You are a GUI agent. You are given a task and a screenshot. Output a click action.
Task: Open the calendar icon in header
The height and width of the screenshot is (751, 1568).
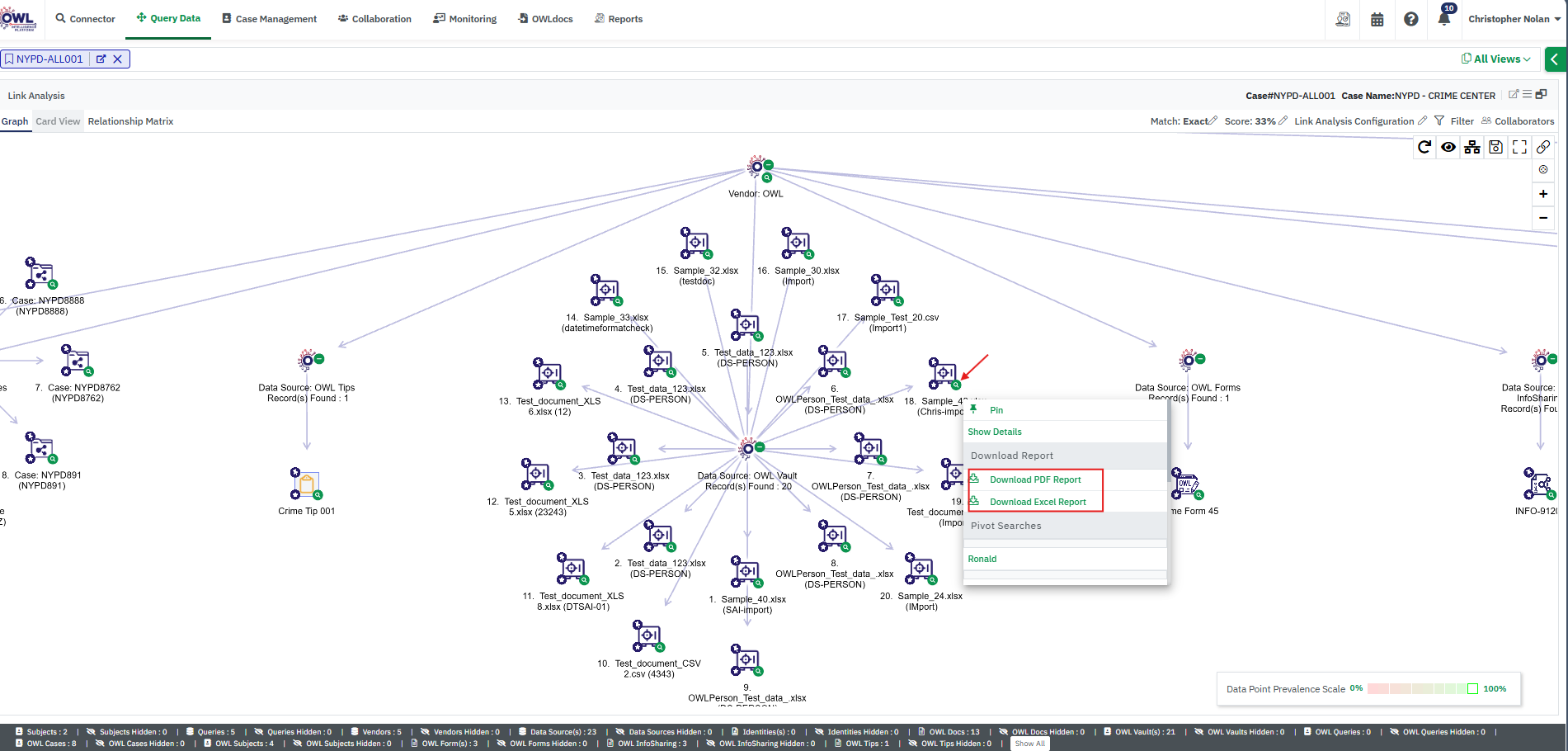[x=1377, y=19]
